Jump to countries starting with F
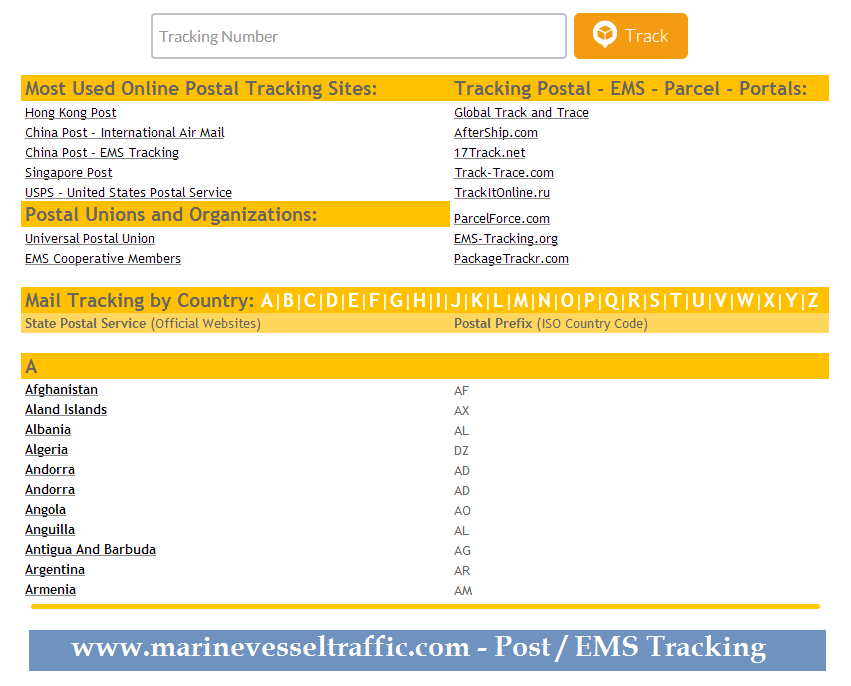851x686 pixels. point(373,301)
